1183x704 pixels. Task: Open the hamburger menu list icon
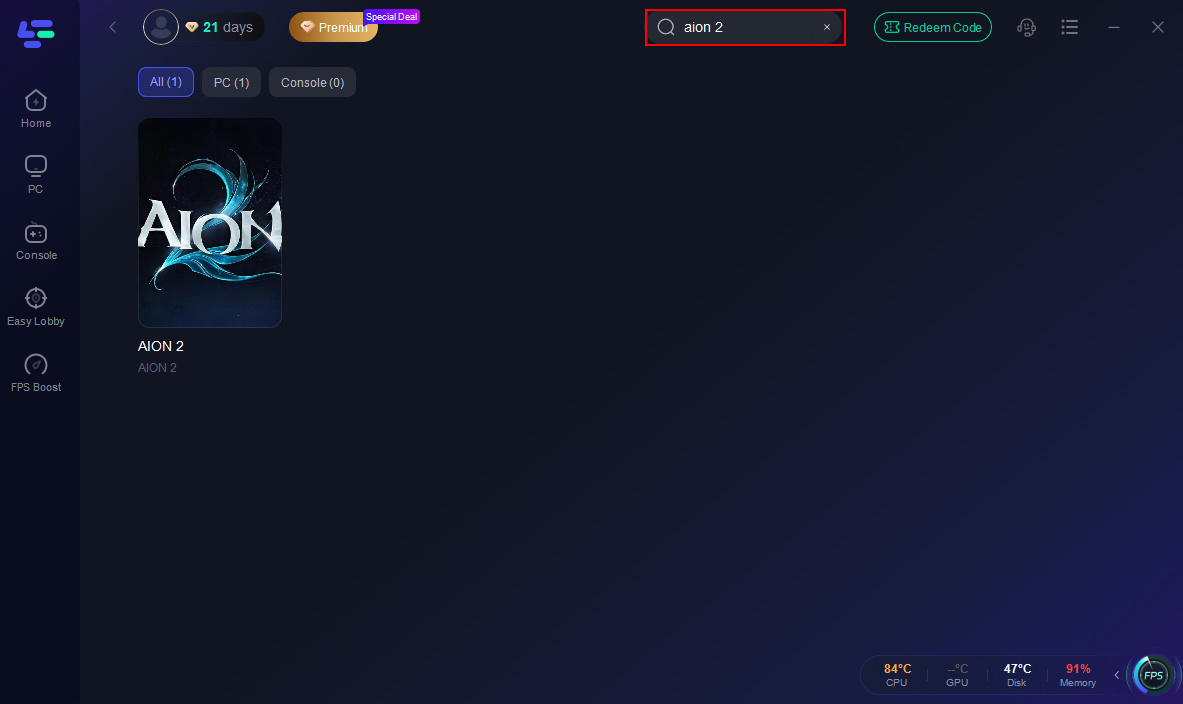(x=1070, y=27)
